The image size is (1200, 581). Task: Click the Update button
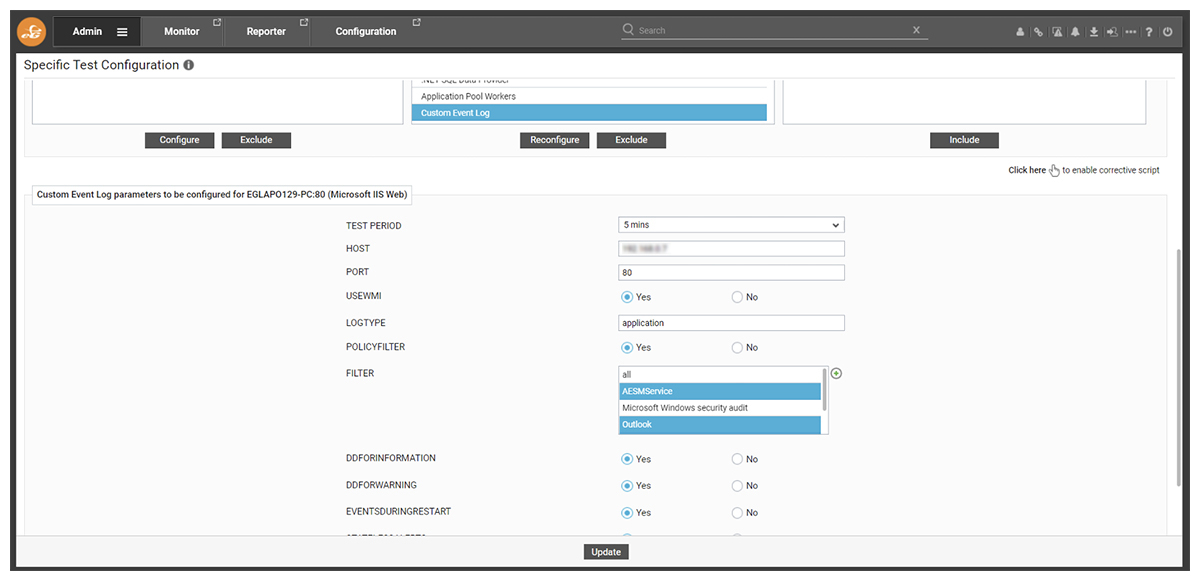click(x=606, y=552)
